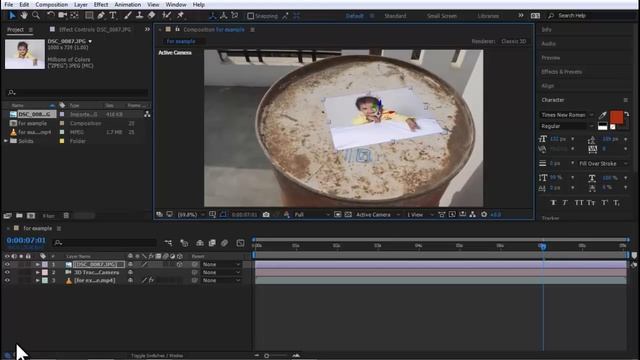This screenshot has height=360, width=640.
Task: Select the DSC_008 footage item in Project
Action: (x=34, y=114)
